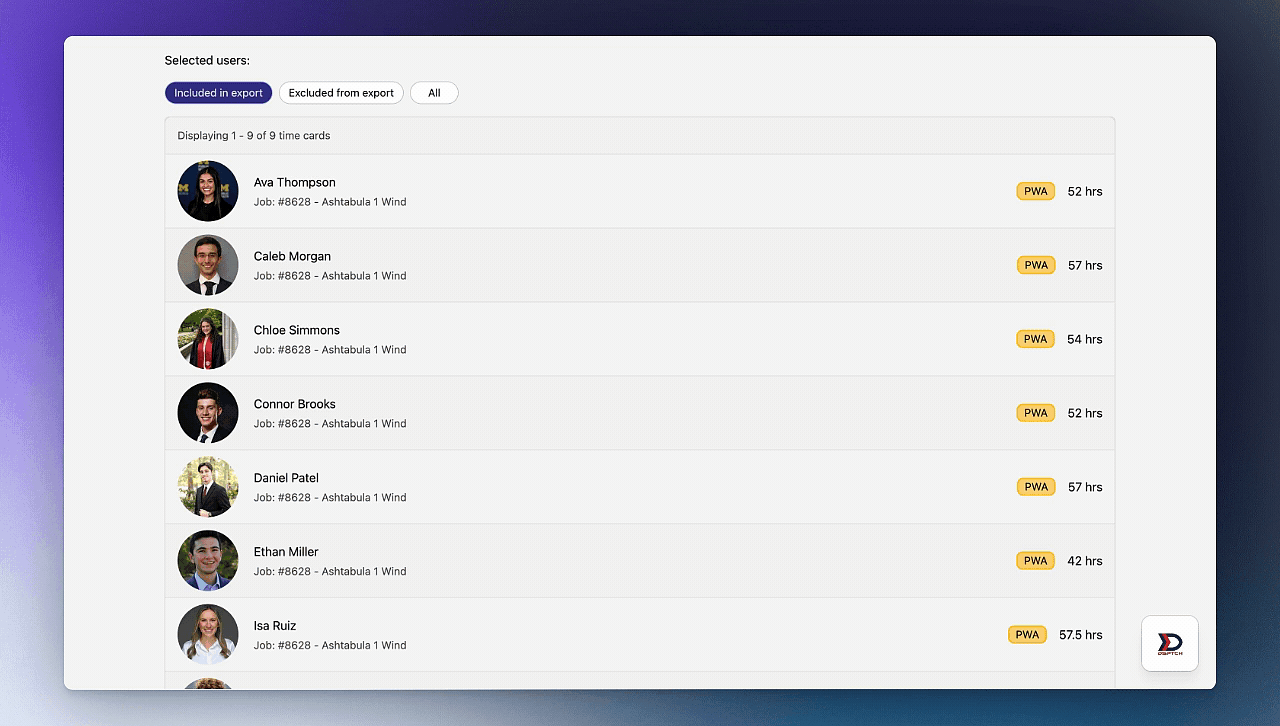Select the name Daniel Patel
This screenshot has width=1280, height=726.
(x=286, y=478)
